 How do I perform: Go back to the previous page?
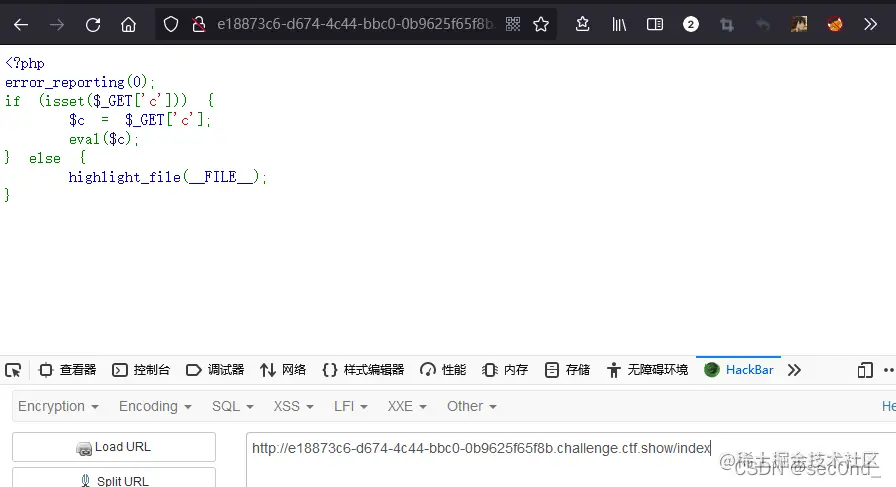pos(21,25)
